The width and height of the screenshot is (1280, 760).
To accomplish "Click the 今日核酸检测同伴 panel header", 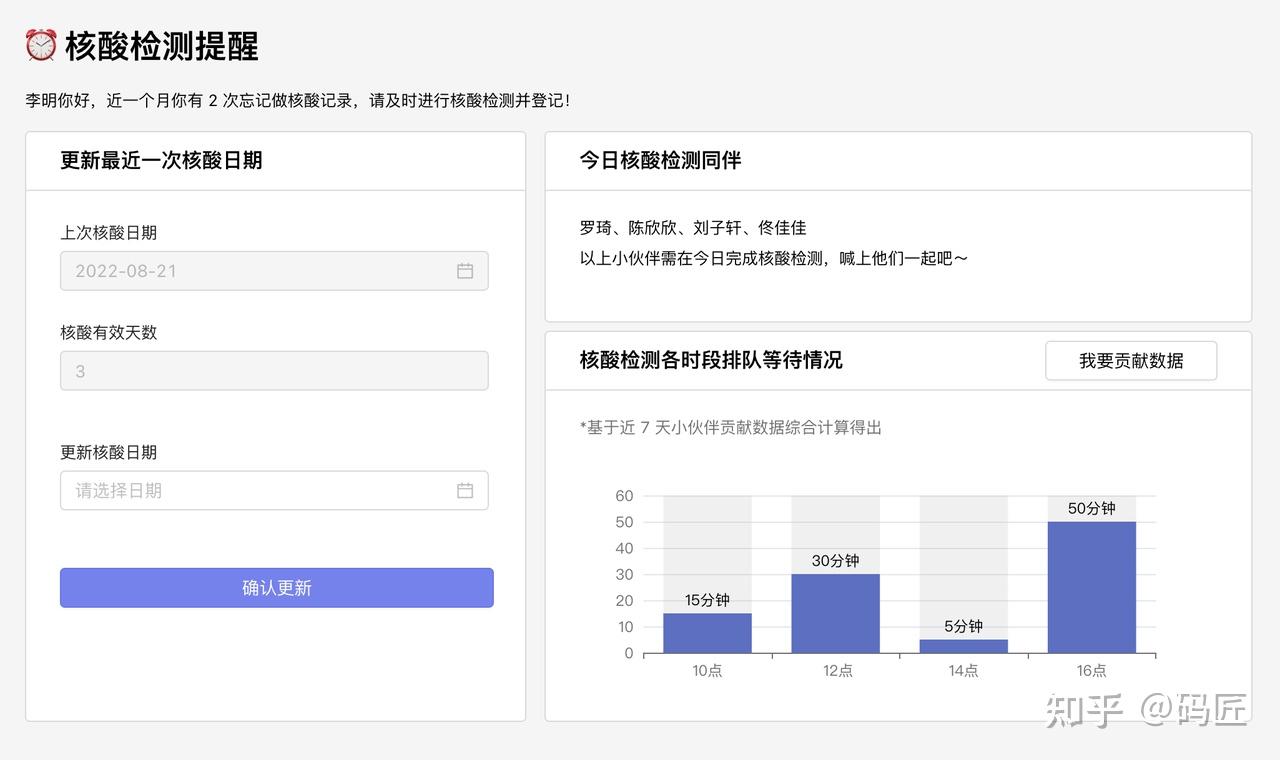I will click(x=660, y=160).
